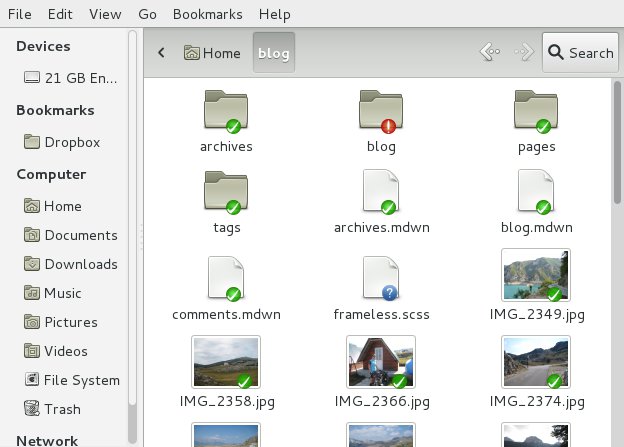Go to Home in the path bar

pyautogui.click(x=212, y=53)
